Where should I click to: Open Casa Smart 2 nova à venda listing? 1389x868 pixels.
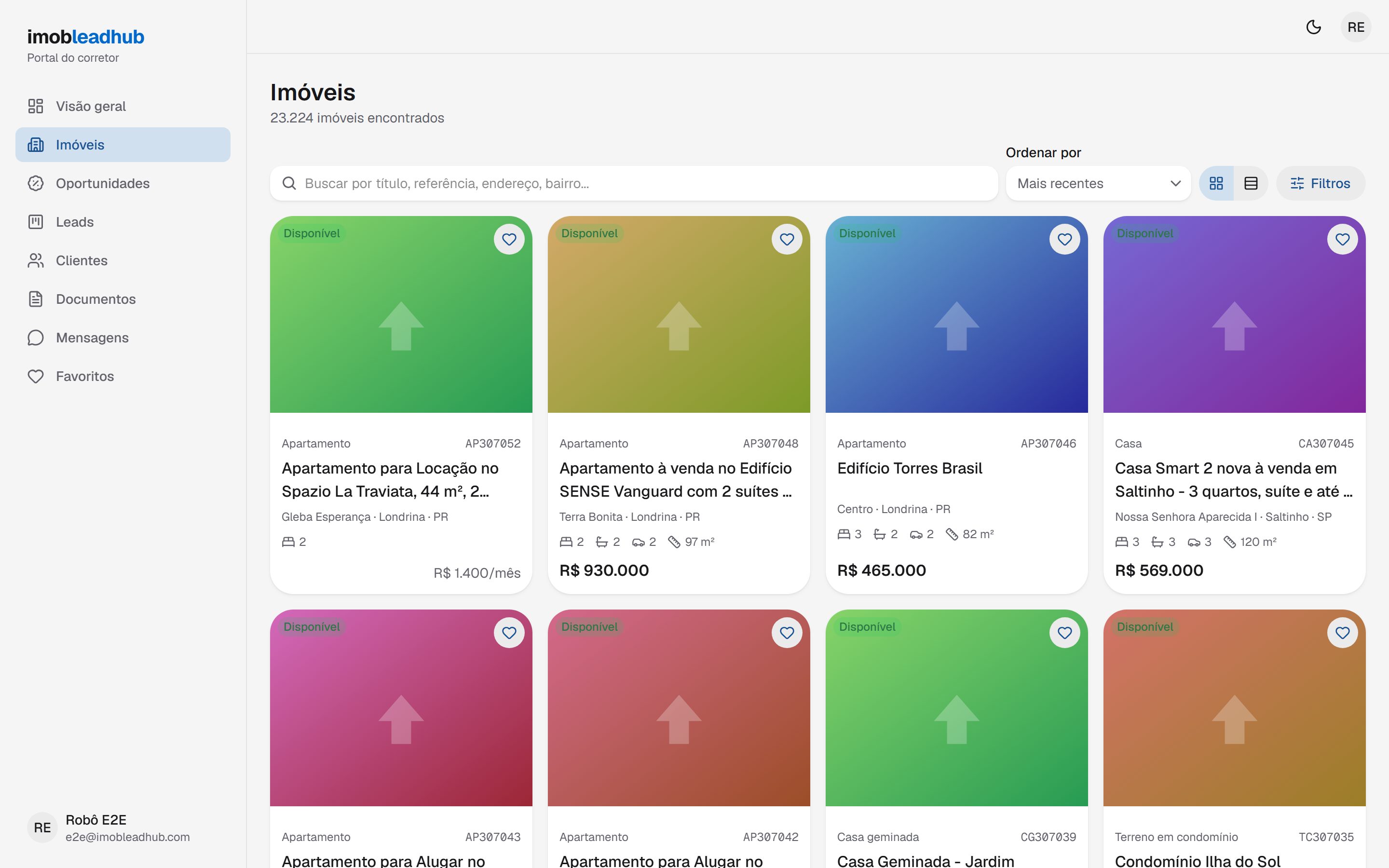tap(1233, 480)
